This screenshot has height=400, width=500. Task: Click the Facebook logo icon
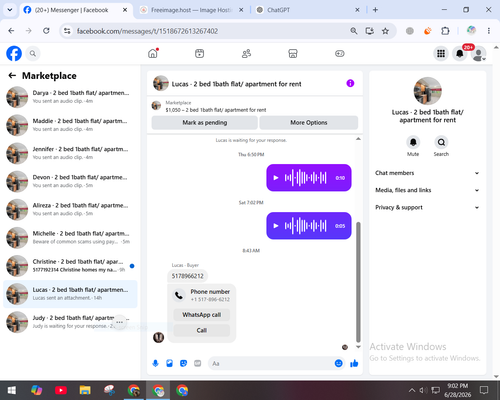tap(14, 53)
